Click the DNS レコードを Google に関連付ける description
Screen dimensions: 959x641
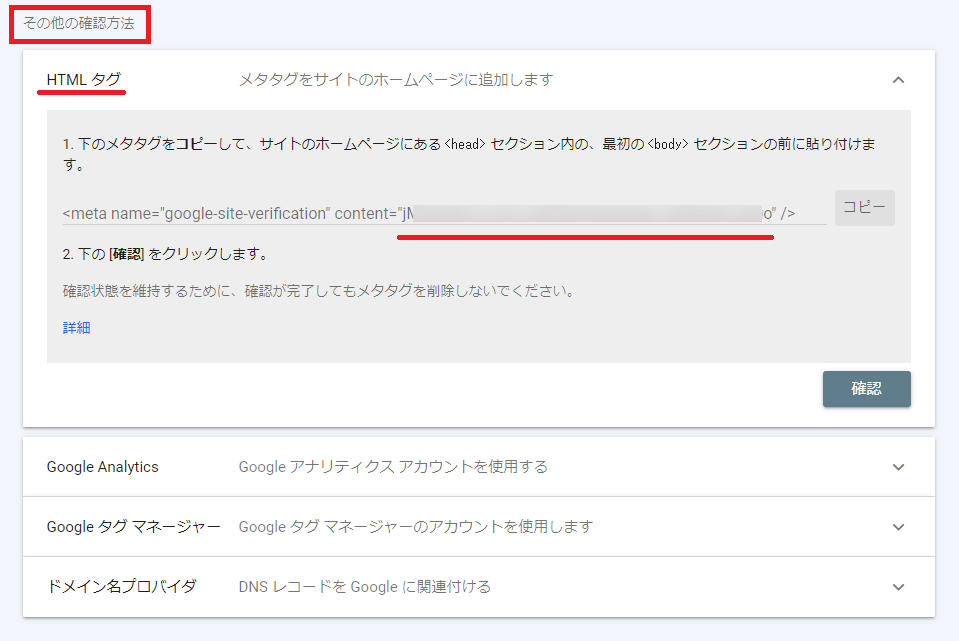tap(364, 587)
